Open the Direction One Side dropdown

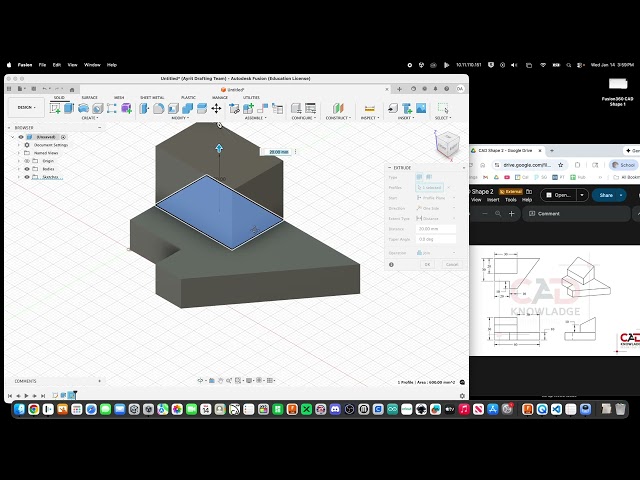(436, 208)
